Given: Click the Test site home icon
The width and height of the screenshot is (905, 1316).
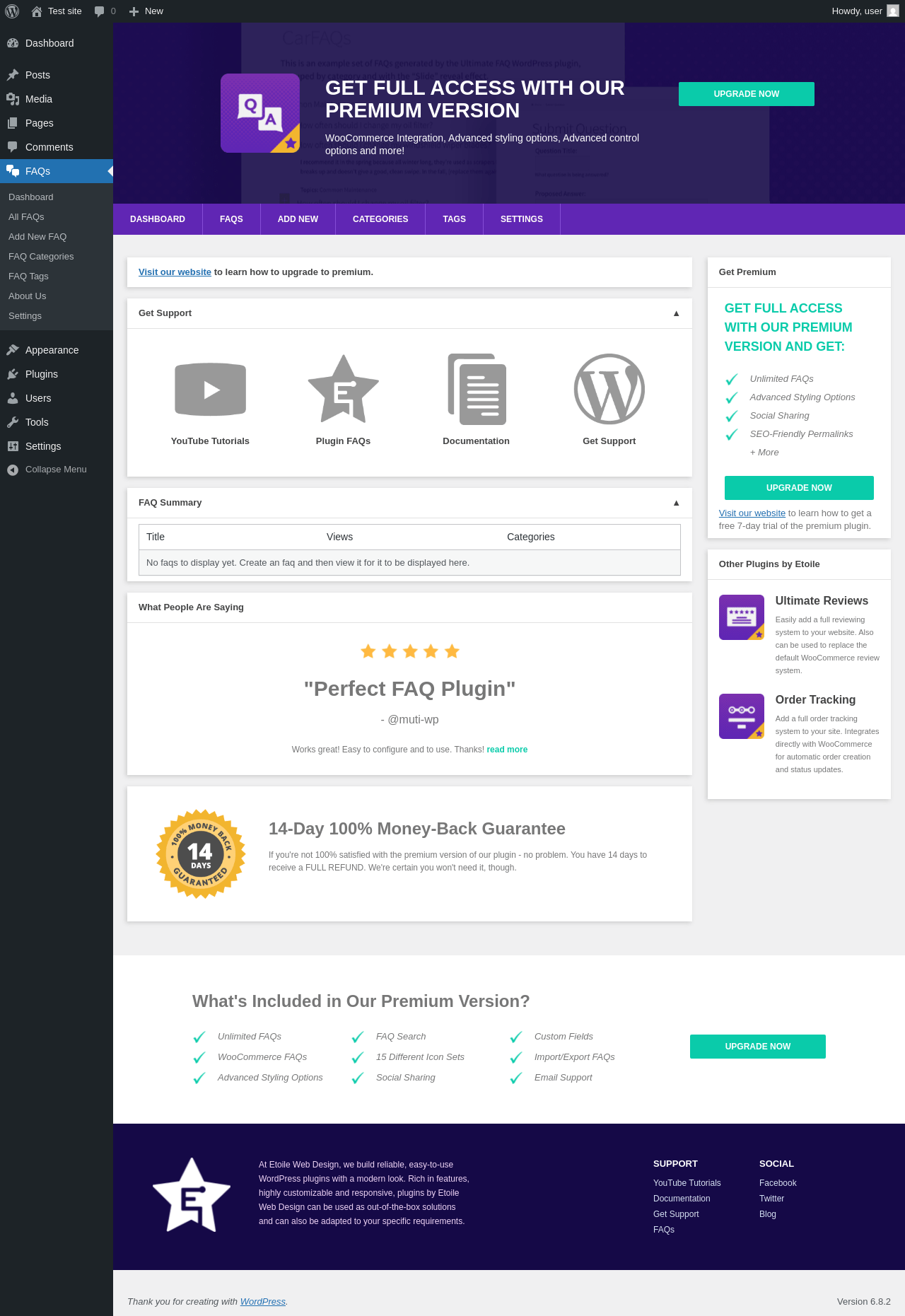Looking at the screenshot, I should tap(37, 11).
